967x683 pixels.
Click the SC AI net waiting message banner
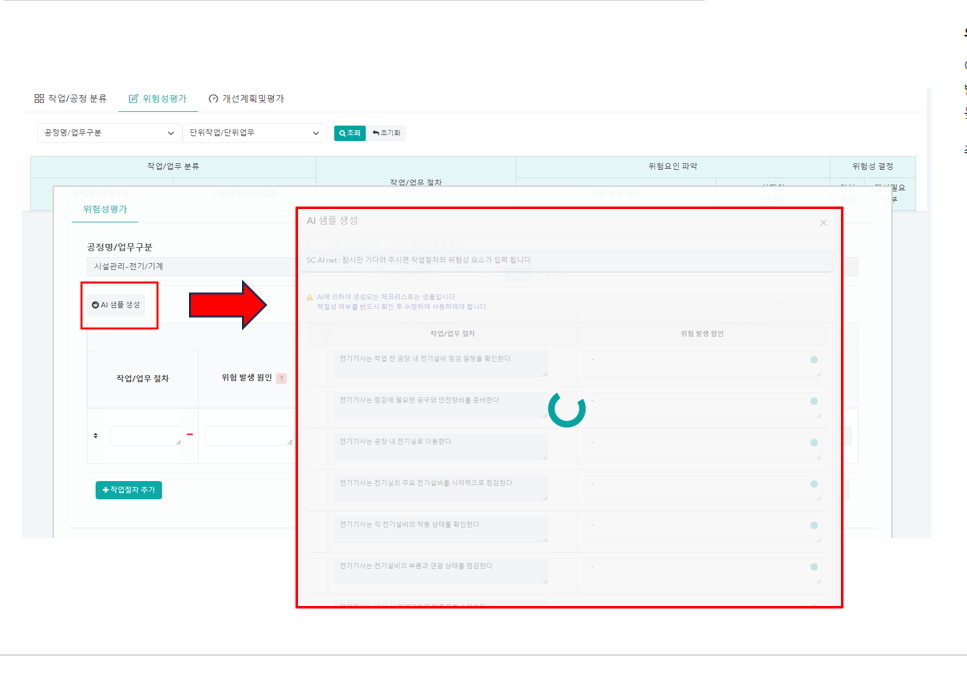[x=567, y=260]
